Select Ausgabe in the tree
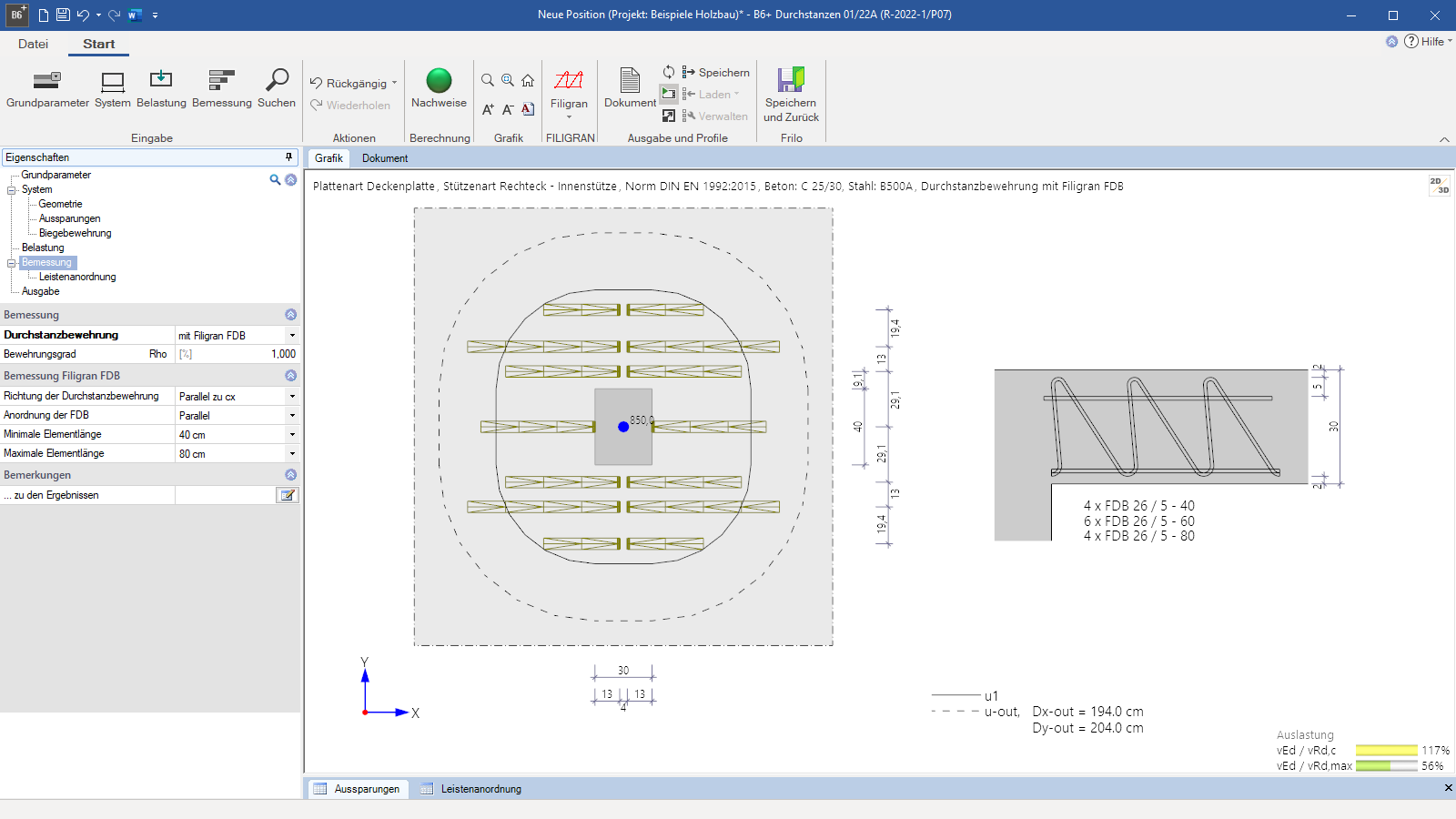The width and height of the screenshot is (1456, 819). pyautogui.click(x=40, y=292)
